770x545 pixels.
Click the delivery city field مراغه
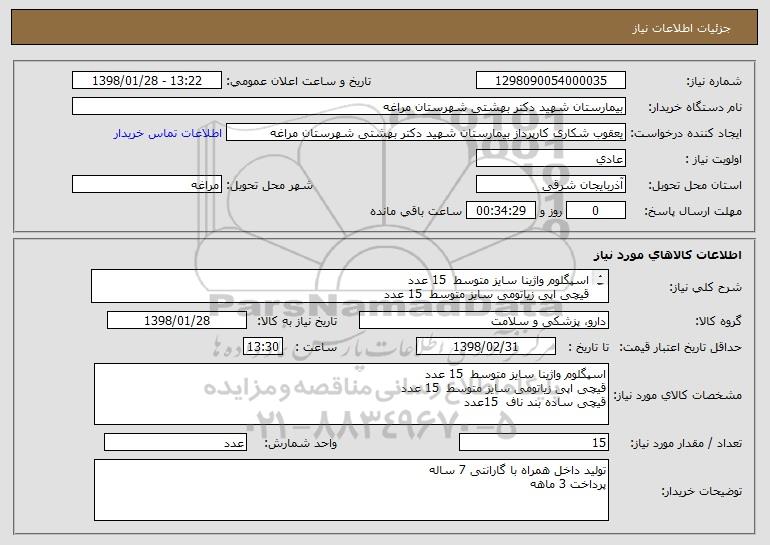pos(147,185)
